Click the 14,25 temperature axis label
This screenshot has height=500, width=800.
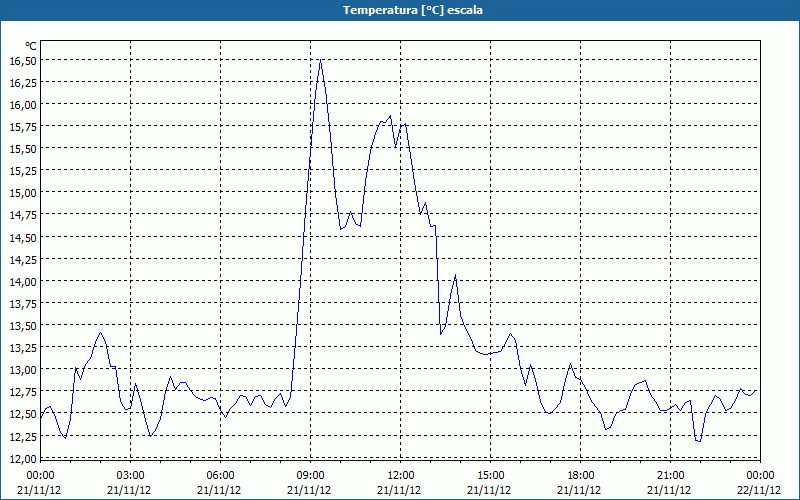coord(23,259)
